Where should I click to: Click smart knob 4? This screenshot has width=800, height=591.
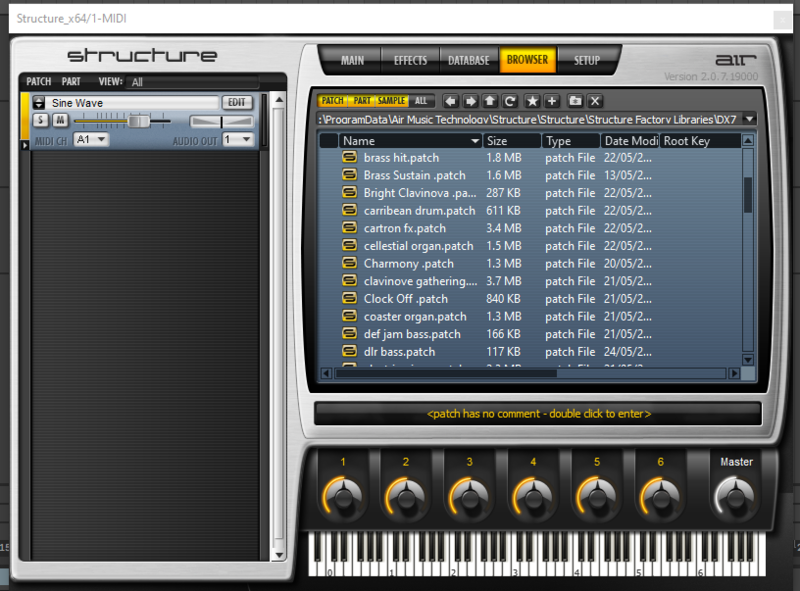pos(533,496)
